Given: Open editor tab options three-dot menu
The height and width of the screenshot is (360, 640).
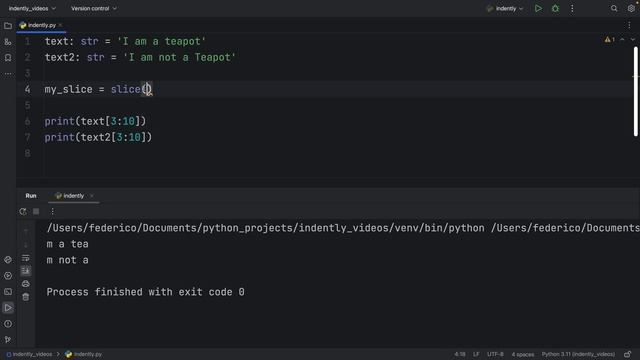Looking at the screenshot, I should [629, 25].
